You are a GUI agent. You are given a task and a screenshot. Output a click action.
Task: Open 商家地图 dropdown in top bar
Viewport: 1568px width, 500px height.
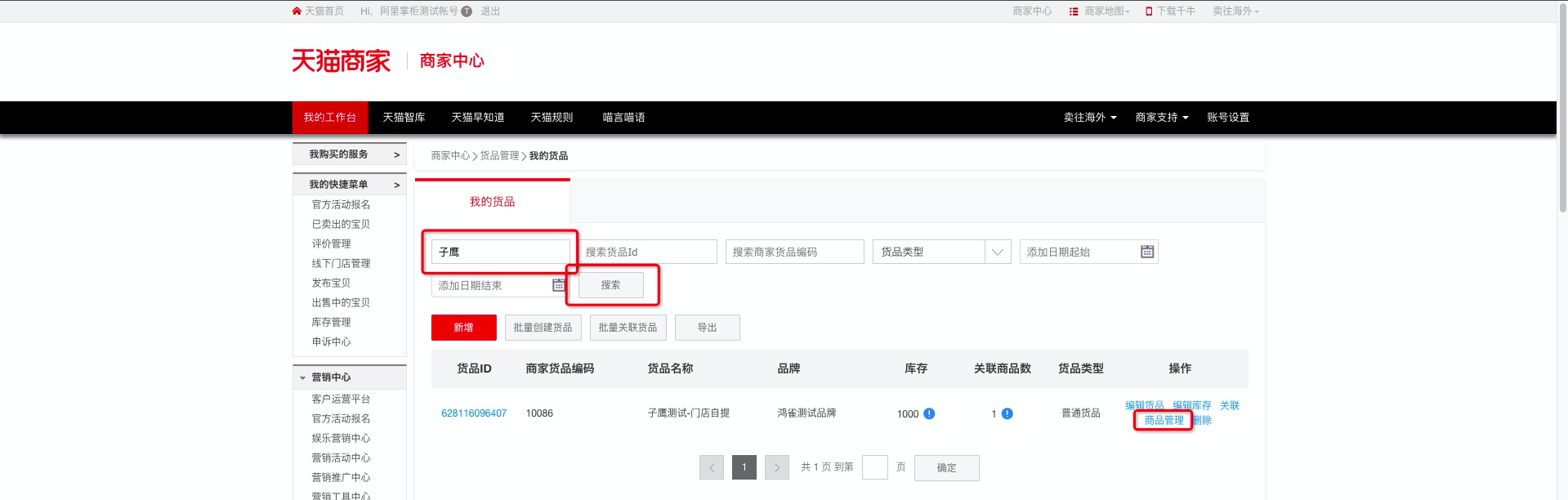tap(1107, 11)
